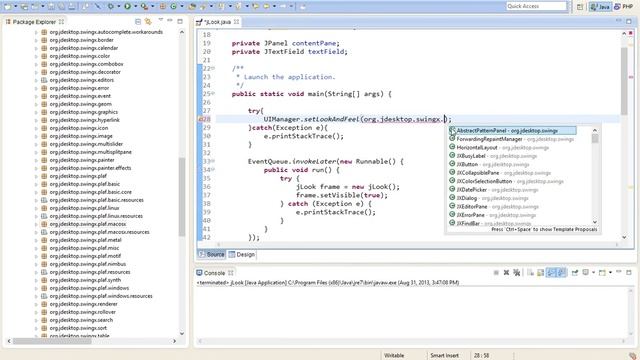Click the New Java Package icon
This screenshot has width=640, height=360.
point(162,7)
